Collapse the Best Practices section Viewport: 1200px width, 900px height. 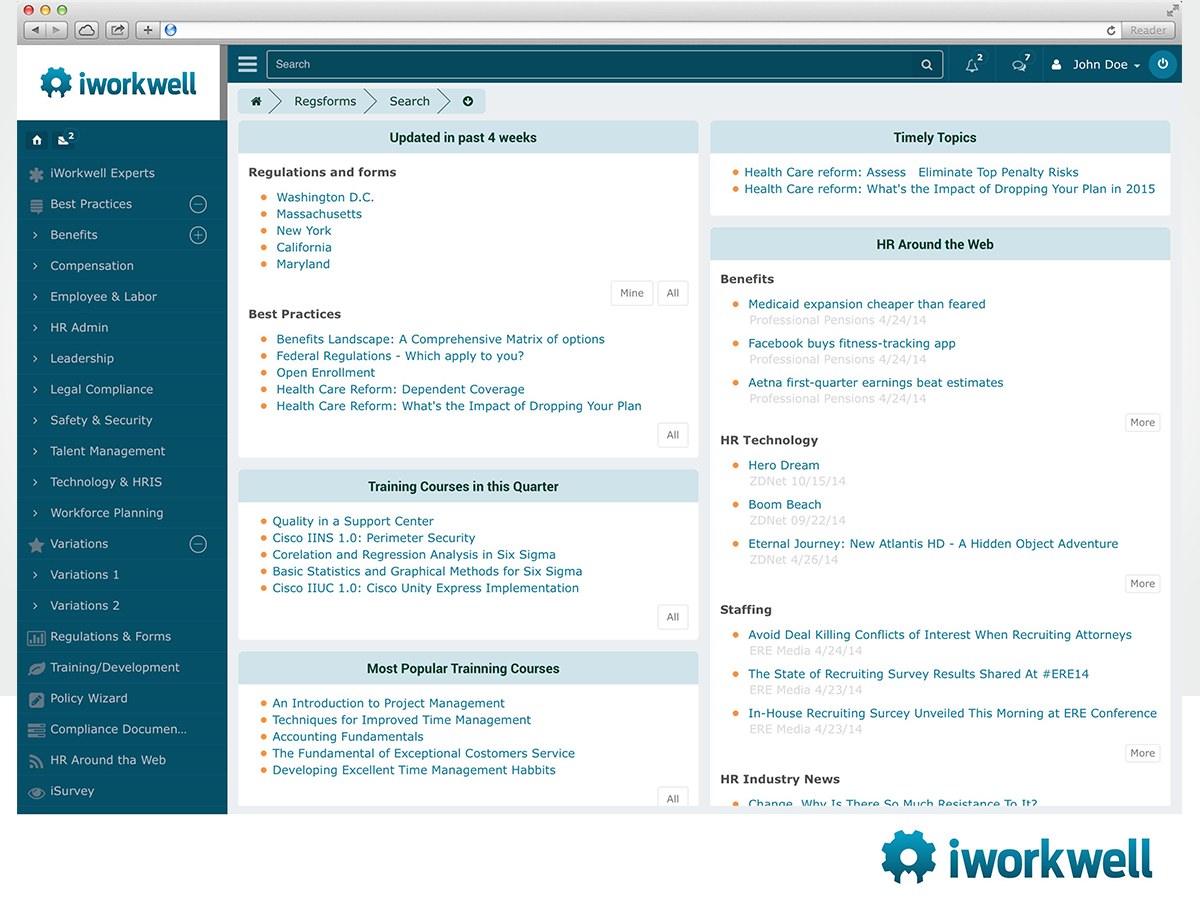(198, 203)
